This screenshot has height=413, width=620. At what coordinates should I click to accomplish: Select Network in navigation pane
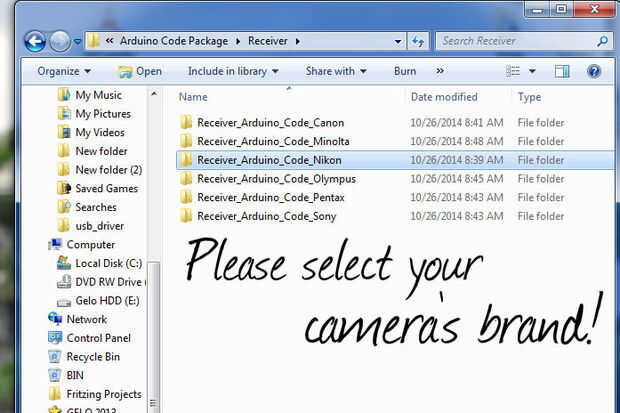tap(87, 320)
